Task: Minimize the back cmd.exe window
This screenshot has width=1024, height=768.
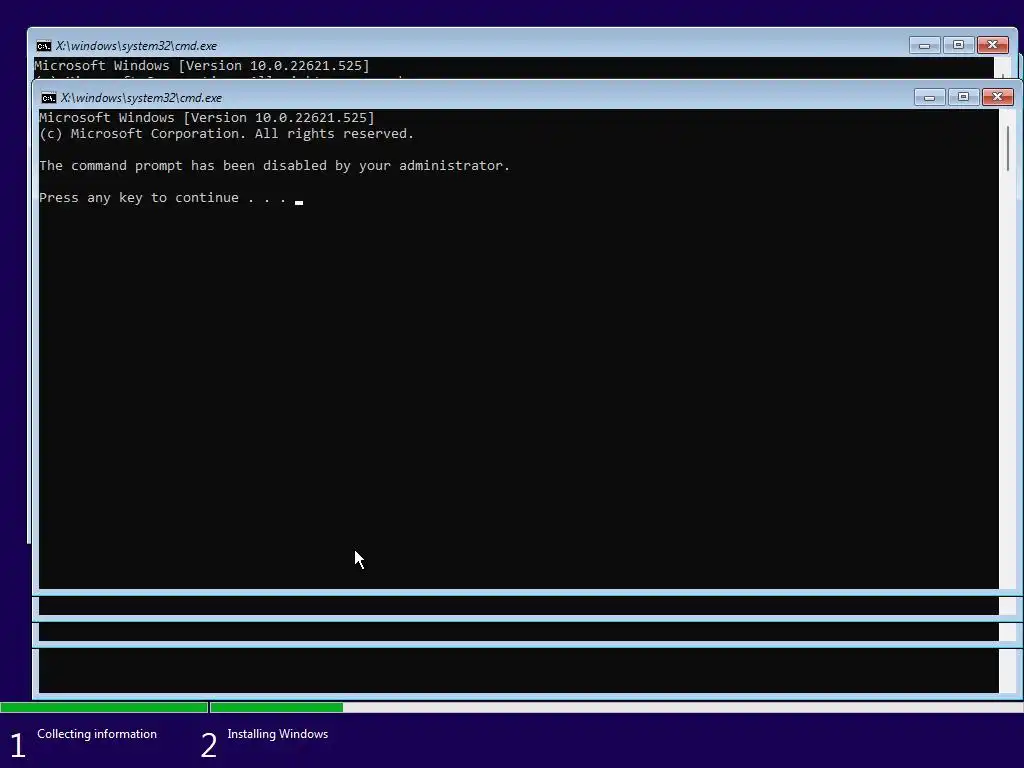Action: click(x=924, y=45)
